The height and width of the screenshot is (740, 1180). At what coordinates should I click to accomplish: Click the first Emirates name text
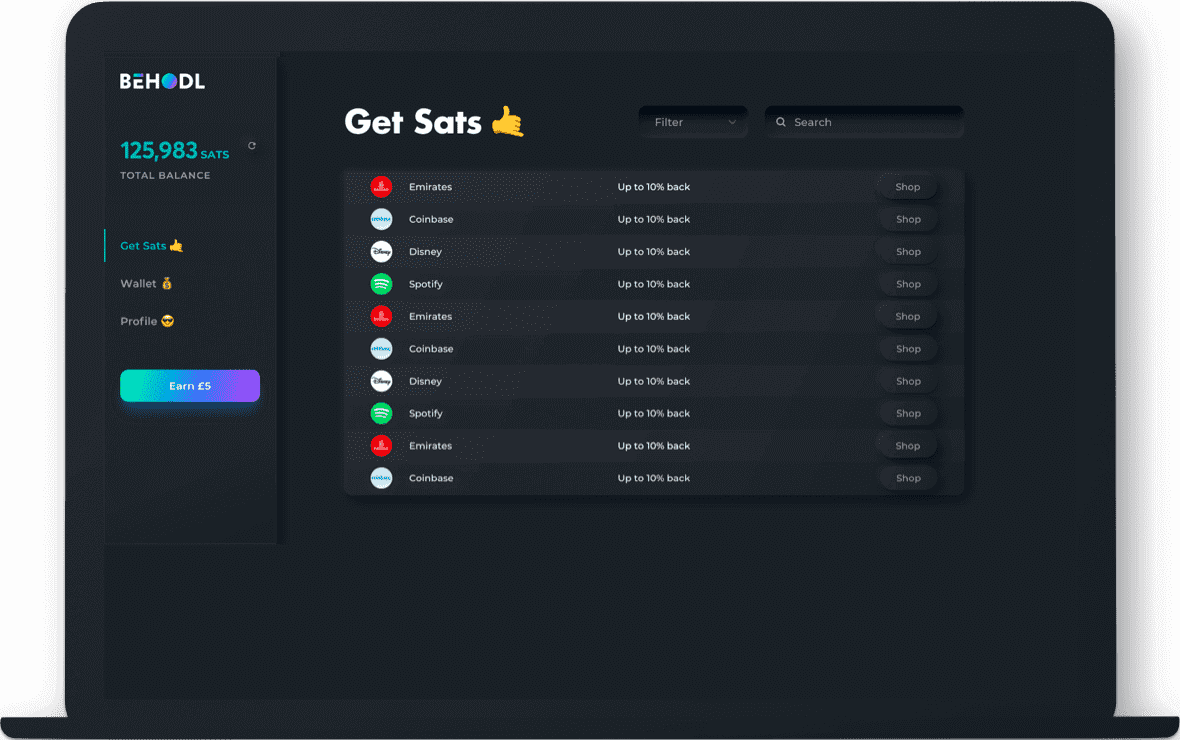(x=430, y=187)
